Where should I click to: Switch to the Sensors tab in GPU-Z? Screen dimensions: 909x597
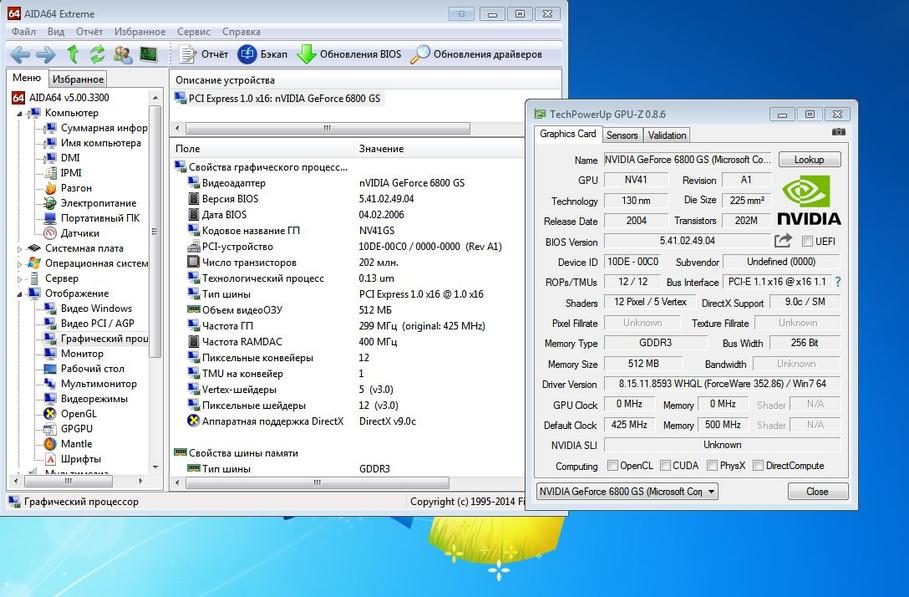tap(622, 135)
